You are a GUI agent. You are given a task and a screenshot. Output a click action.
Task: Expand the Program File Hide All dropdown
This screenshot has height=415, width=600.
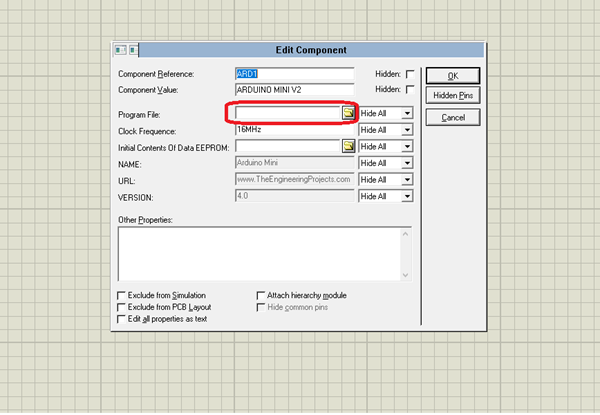click(407, 114)
